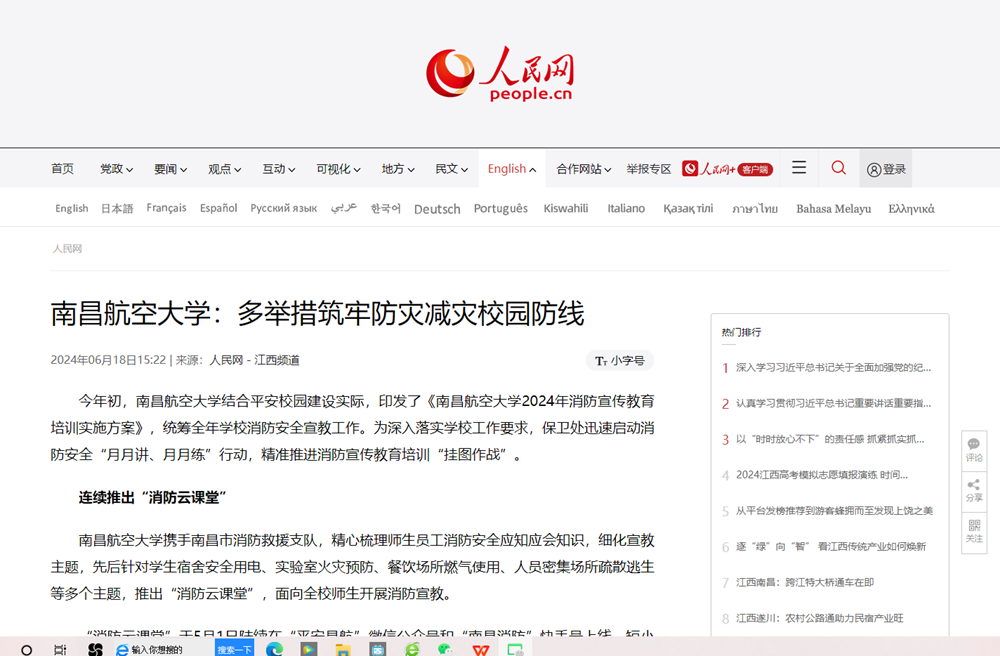Click the taskbar search input field

[160, 647]
